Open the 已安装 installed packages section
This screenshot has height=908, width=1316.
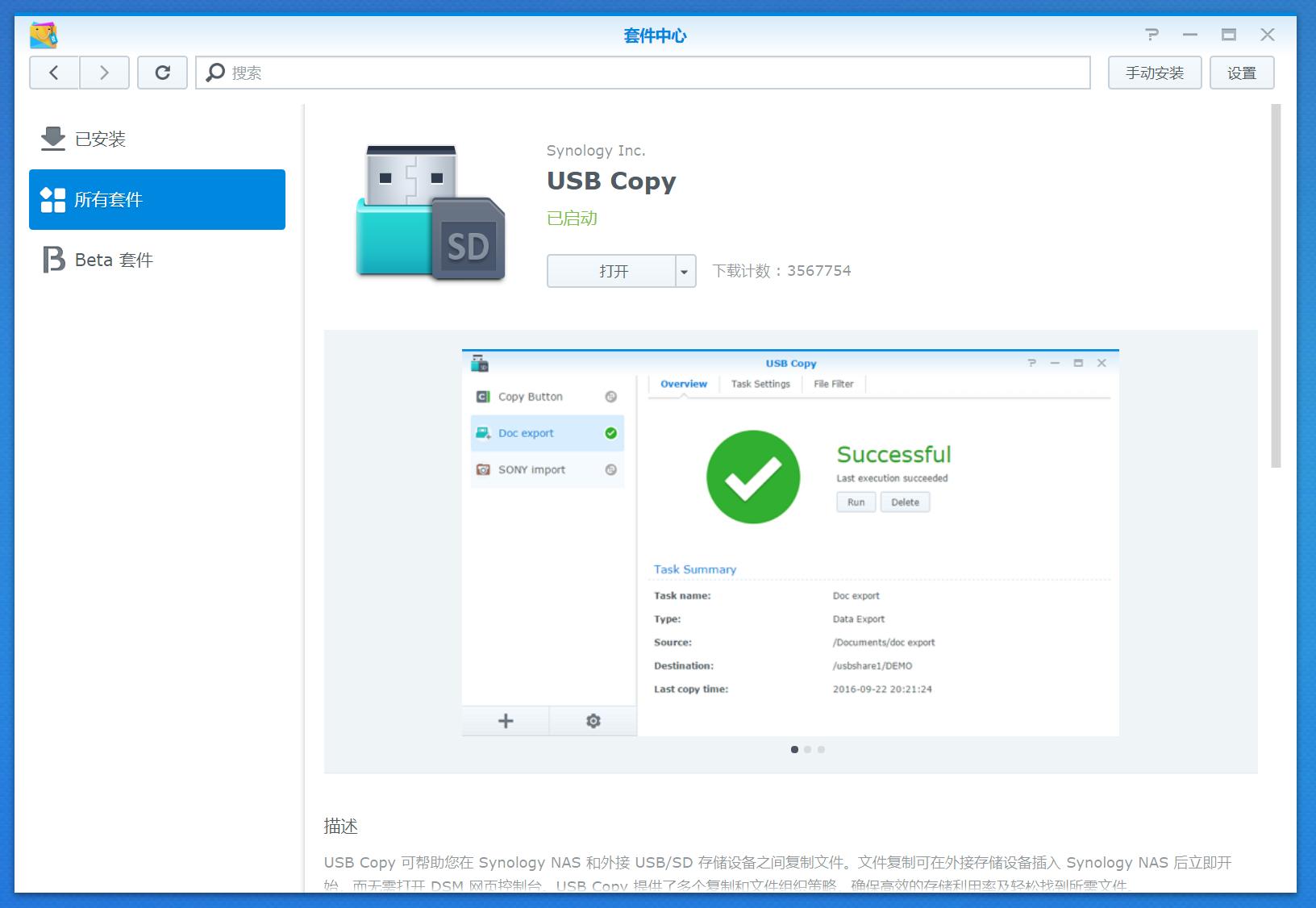tap(100, 140)
